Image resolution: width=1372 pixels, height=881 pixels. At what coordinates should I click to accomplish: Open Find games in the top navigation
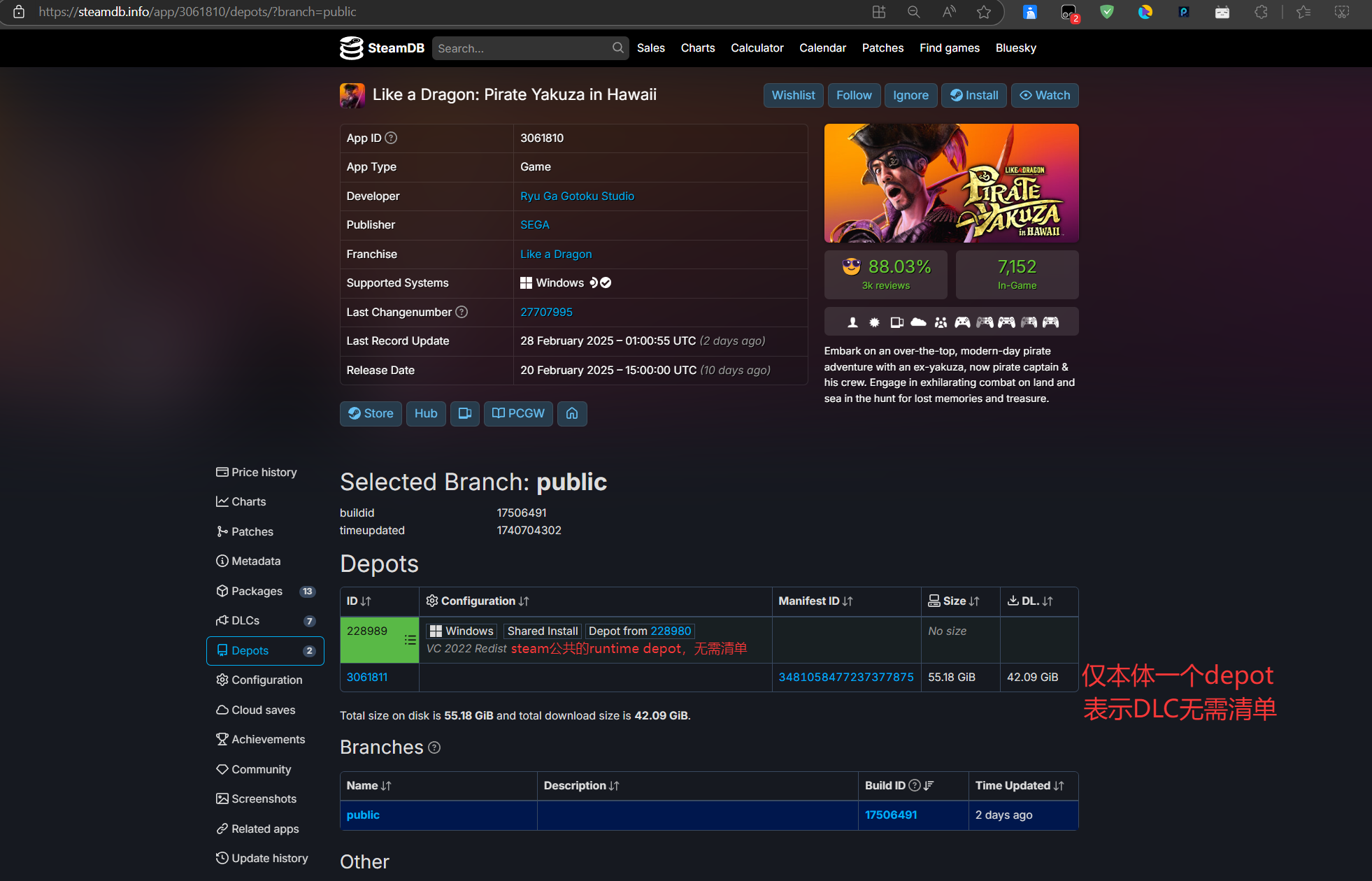click(x=950, y=48)
